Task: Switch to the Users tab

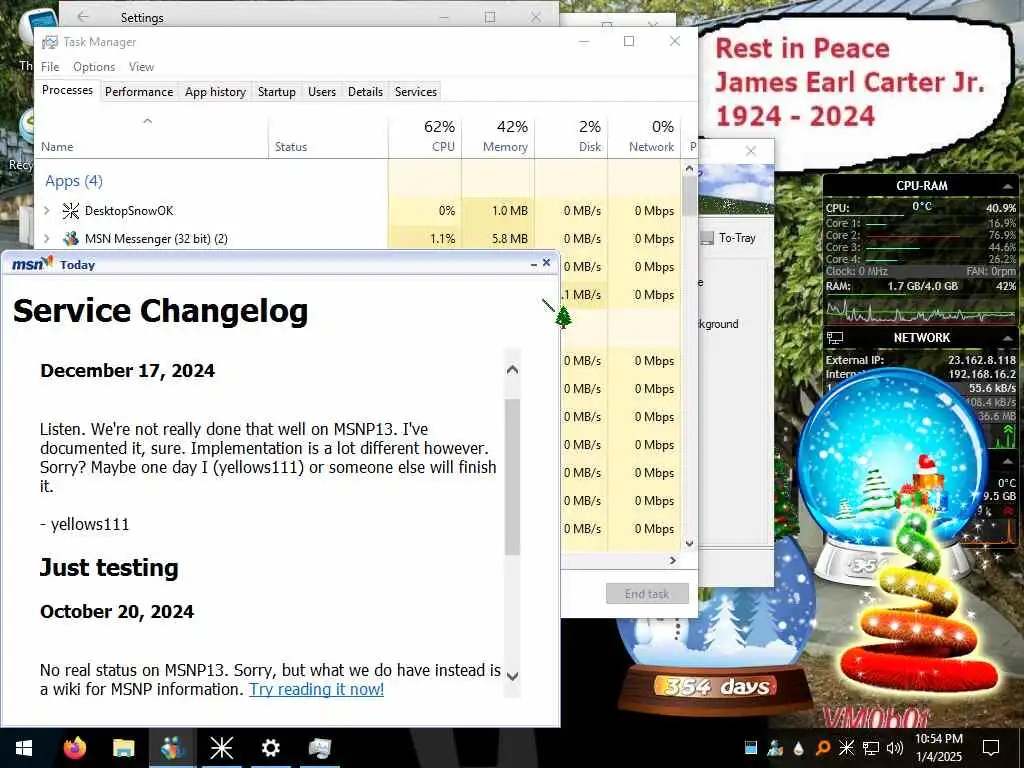Action: (322, 92)
